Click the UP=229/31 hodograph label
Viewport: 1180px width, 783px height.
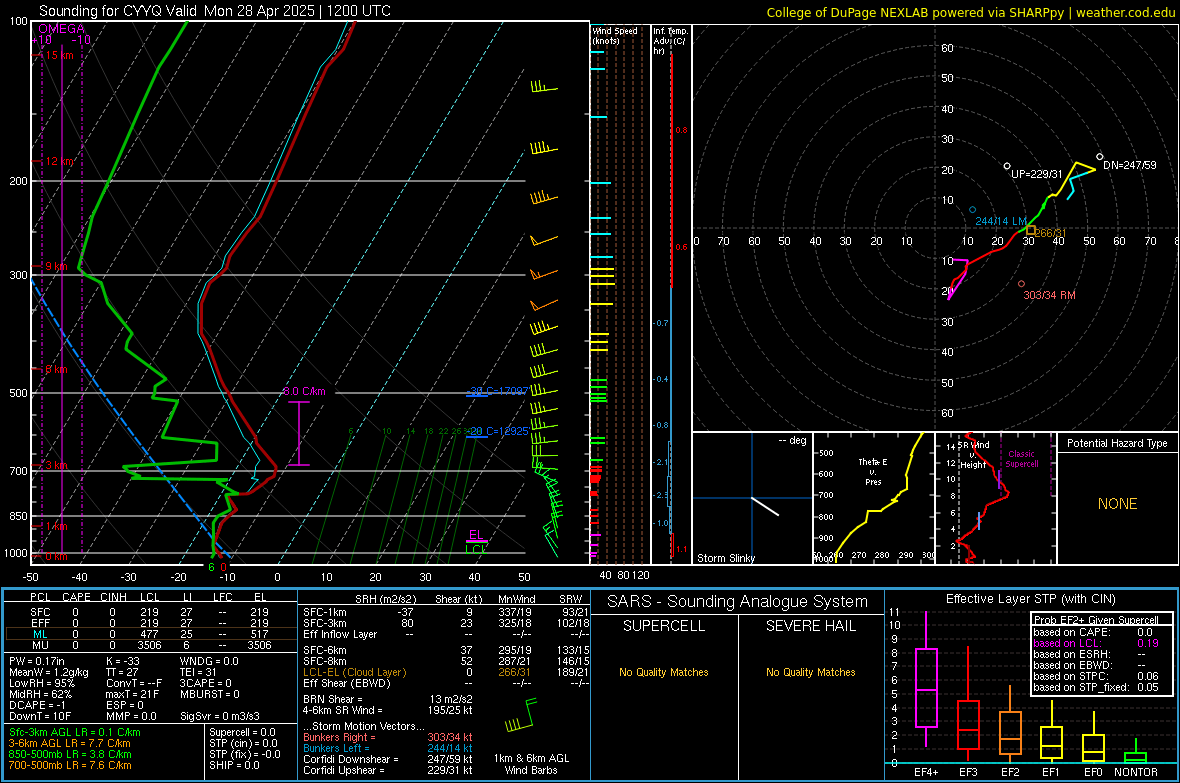pos(1036,174)
